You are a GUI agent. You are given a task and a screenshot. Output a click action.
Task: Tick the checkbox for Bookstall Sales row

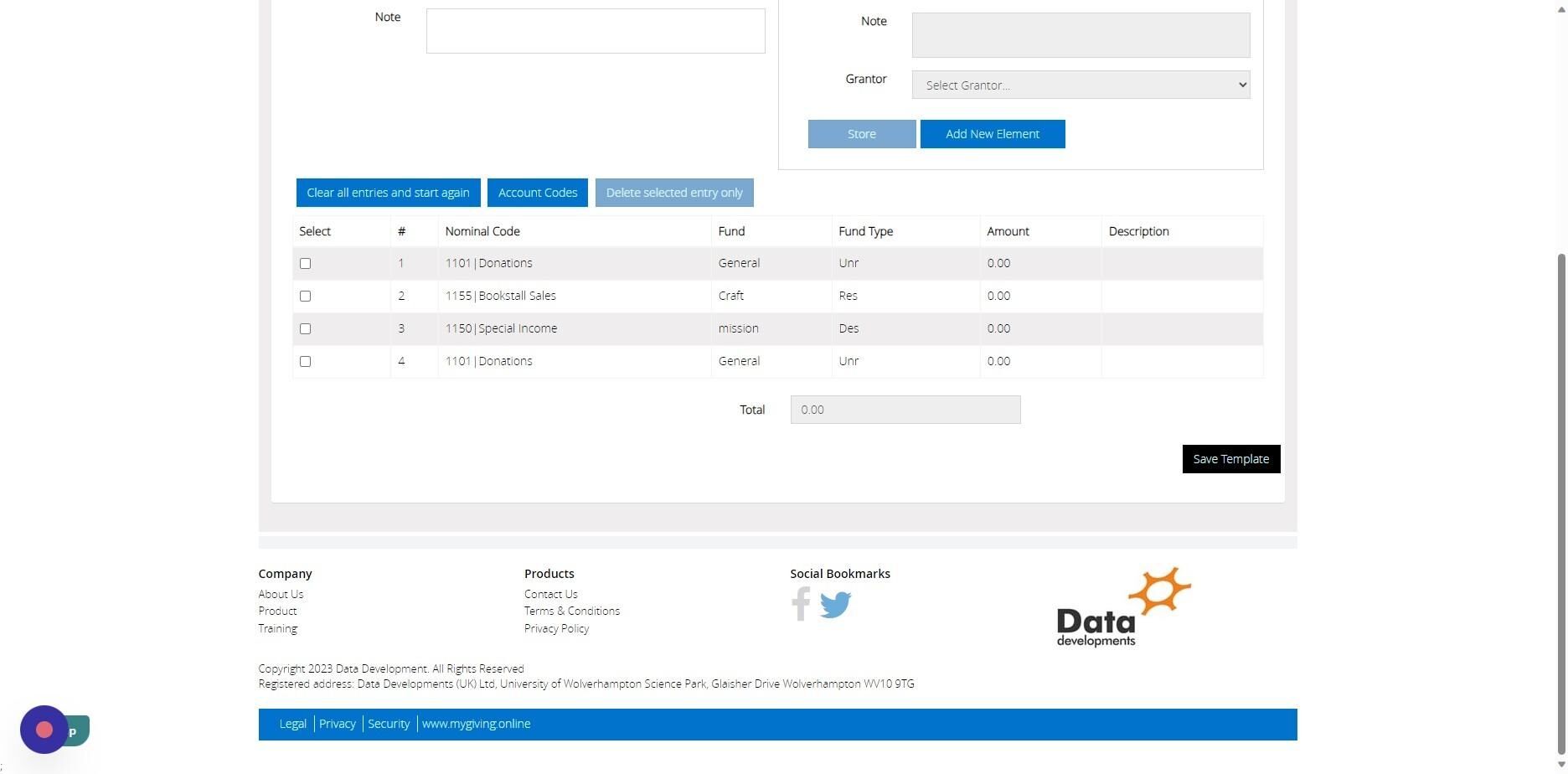pos(305,297)
